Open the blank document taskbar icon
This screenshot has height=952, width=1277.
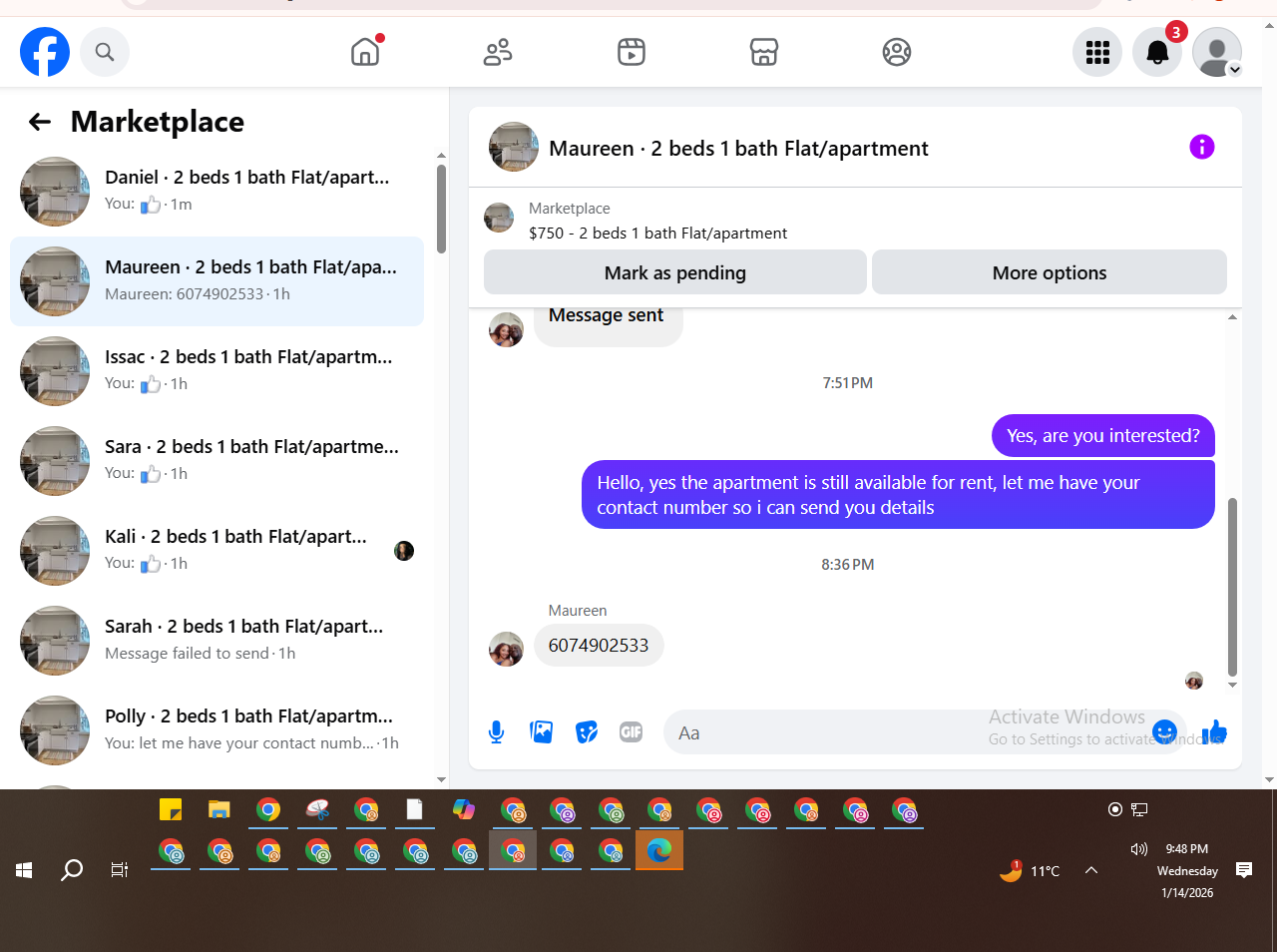pos(415,810)
